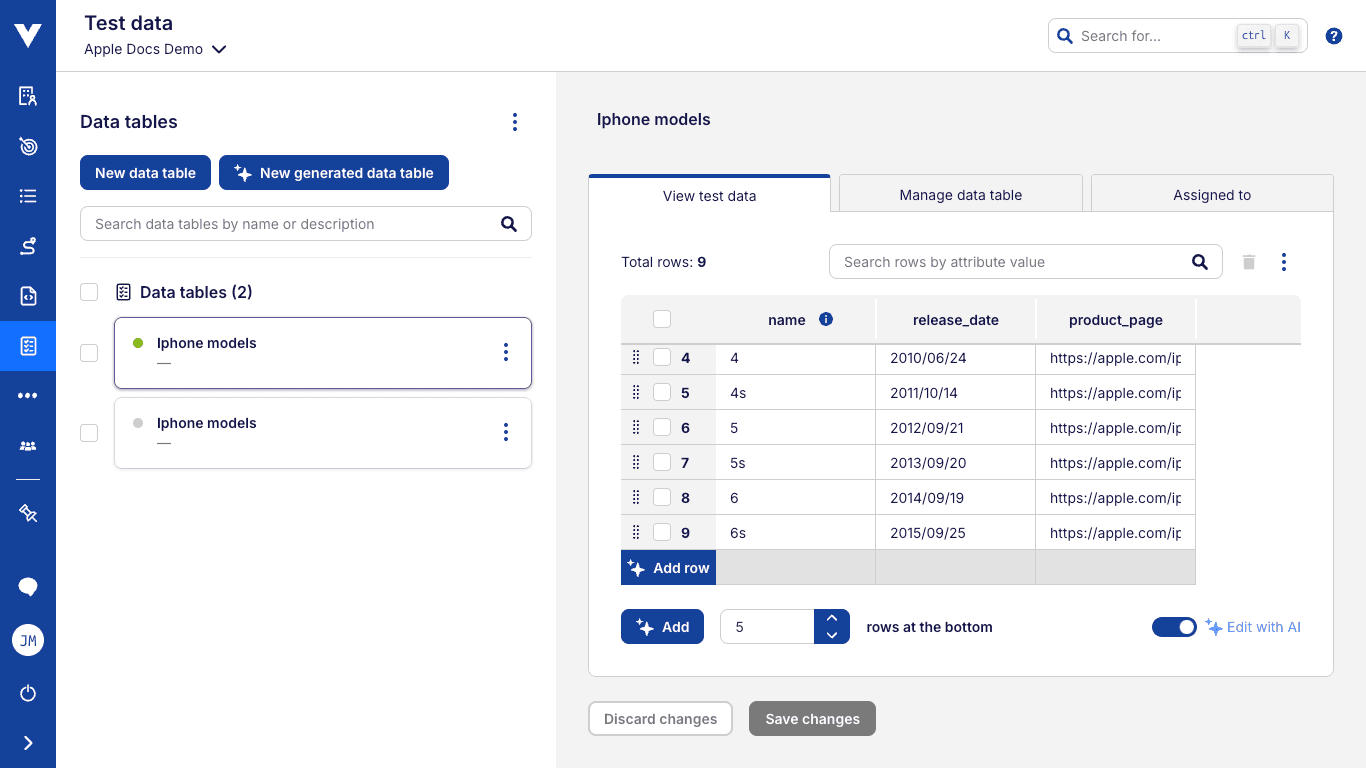Image resolution: width=1366 pixels, height=768 pixels.
Task: Open the Test data sidebar icon
Action: pos(28,346)
